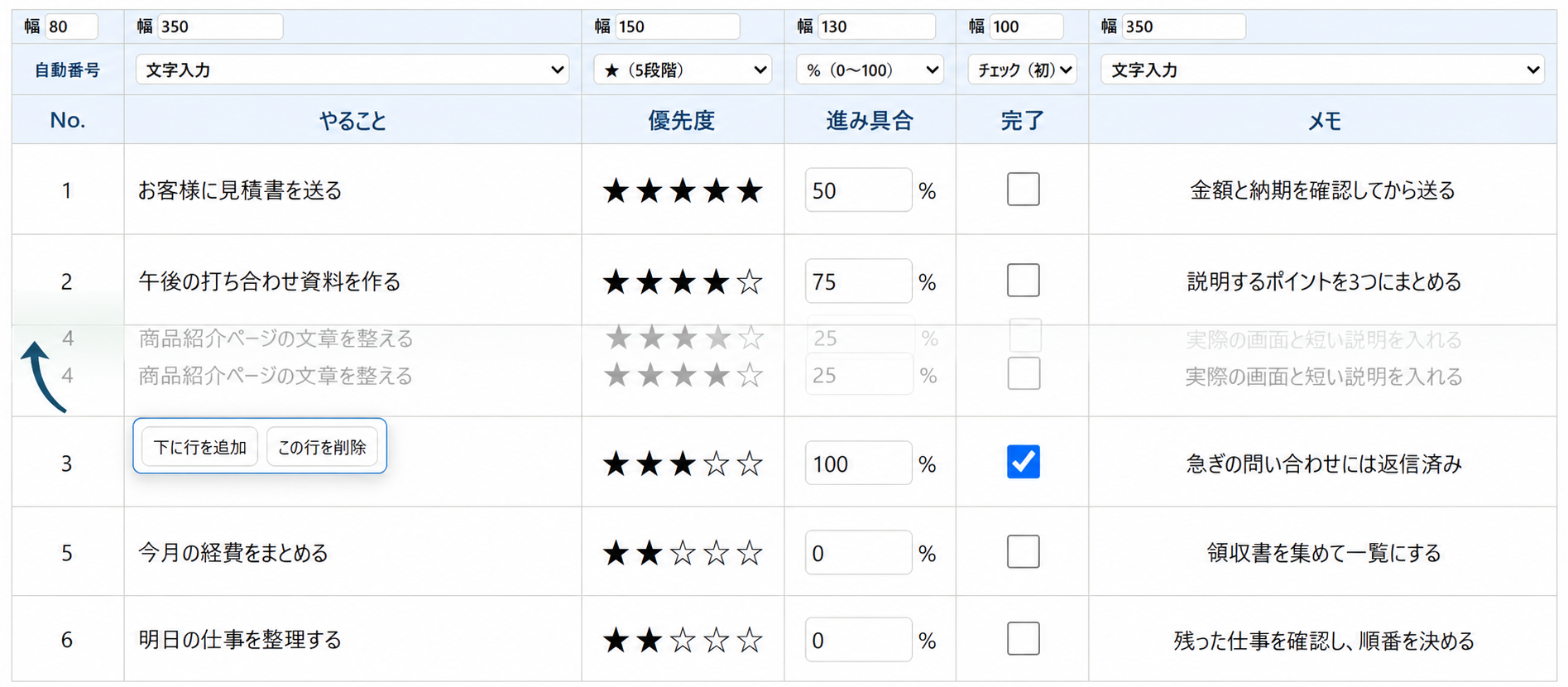Edit the 完了 column width field 100
This screenshot has height=687, width=1568.
click(1026, 26)
